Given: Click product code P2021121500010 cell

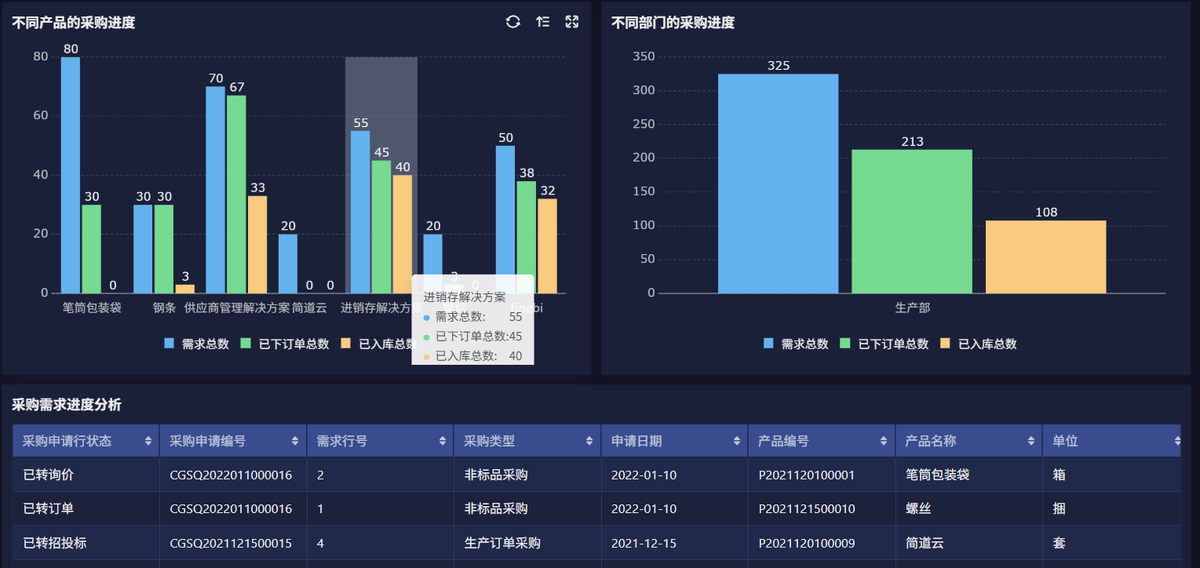Looking at the screenshot, I should pyautogui.click(x=807, y=509).
